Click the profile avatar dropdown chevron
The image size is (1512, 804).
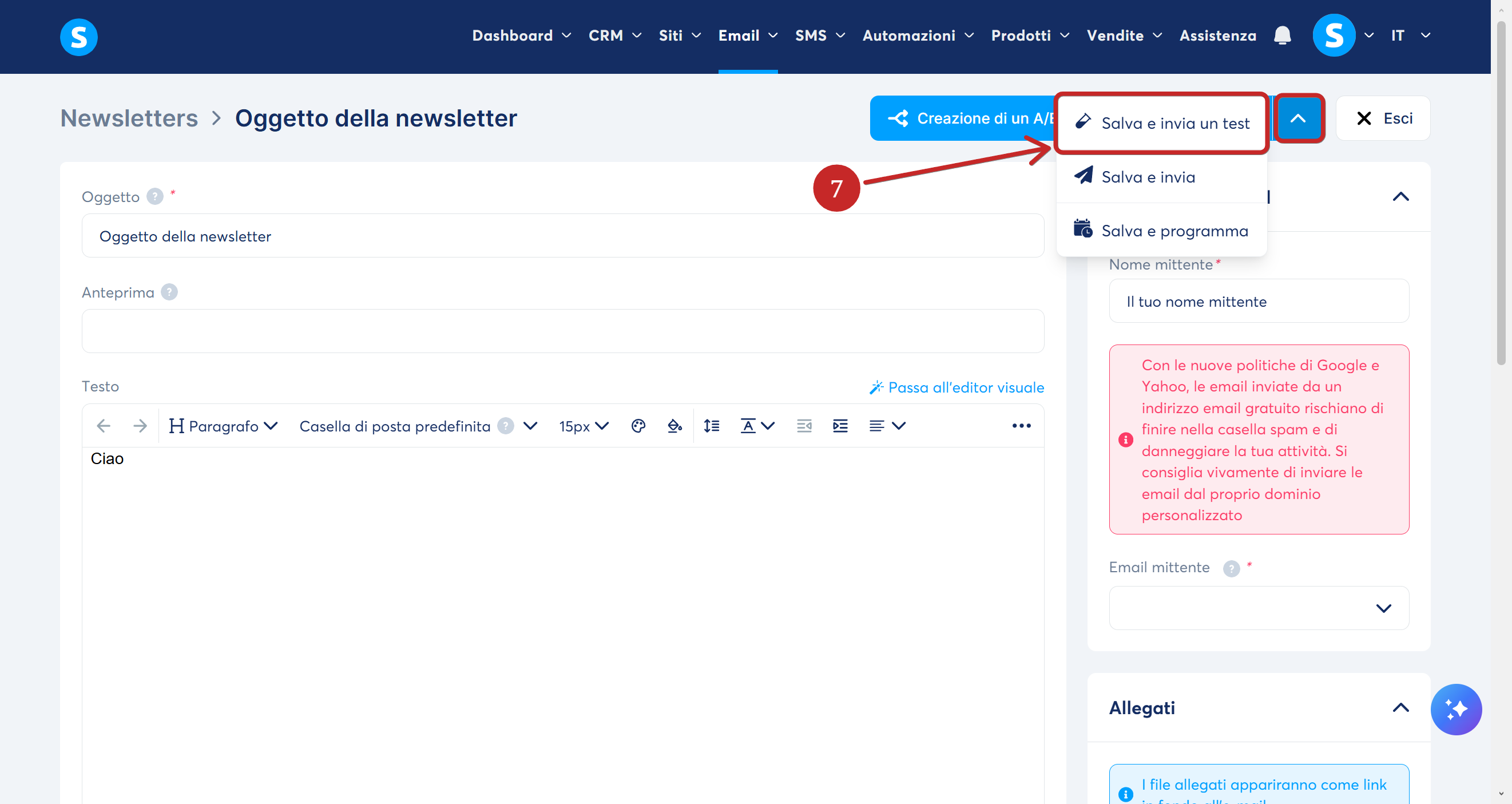(1369, 36)
